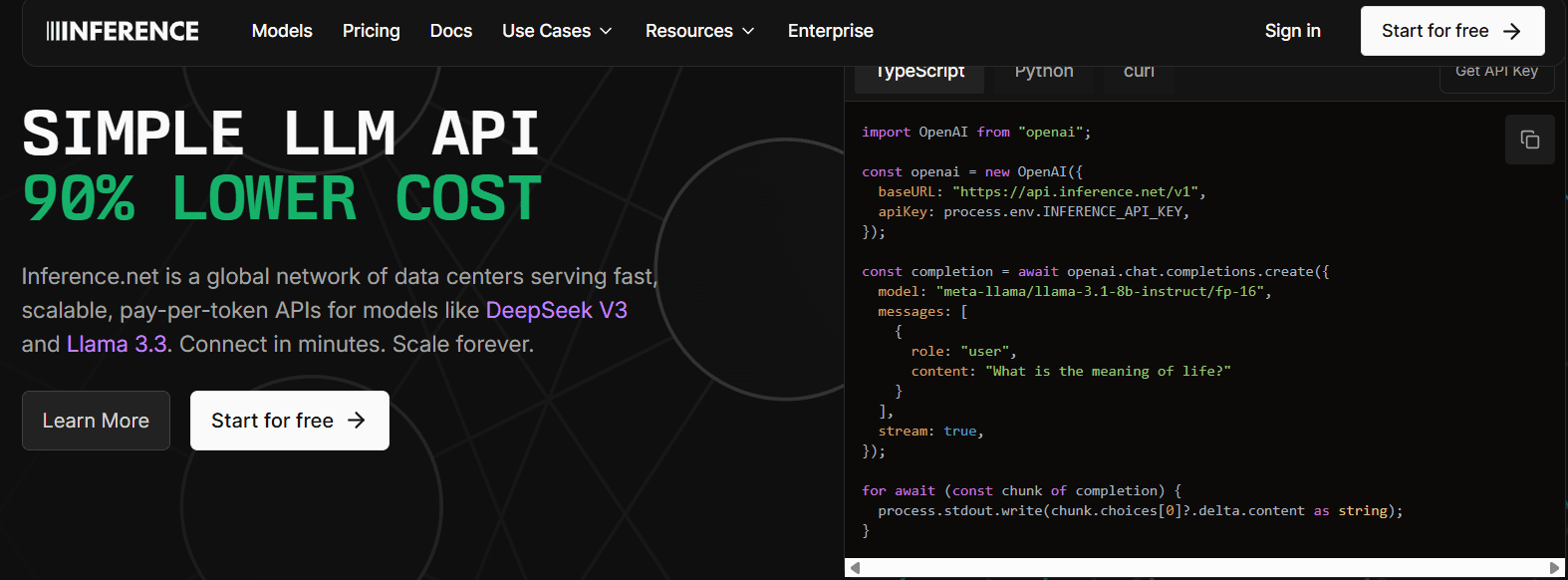Open the Enterprise page
This screenshot has height=580, width=1568.
click(831, 31)
